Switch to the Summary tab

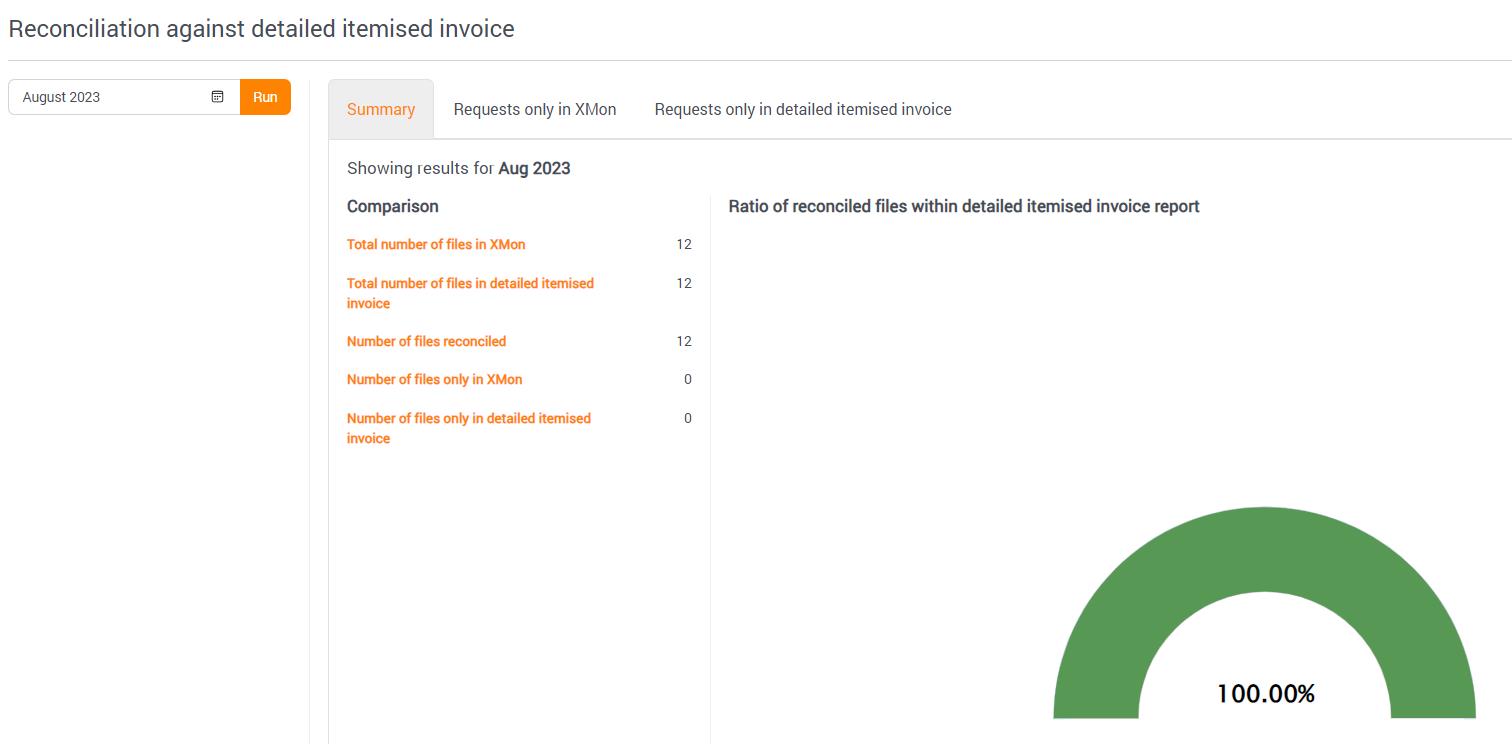coord(381,110)
